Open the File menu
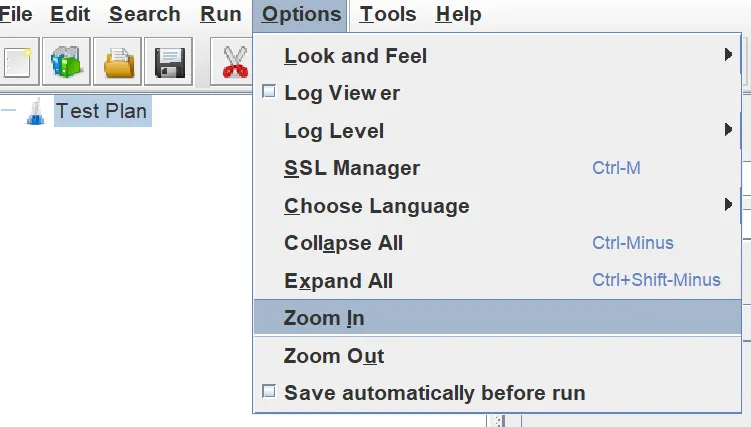The image size is (751, 427). [x=17, y=15]
